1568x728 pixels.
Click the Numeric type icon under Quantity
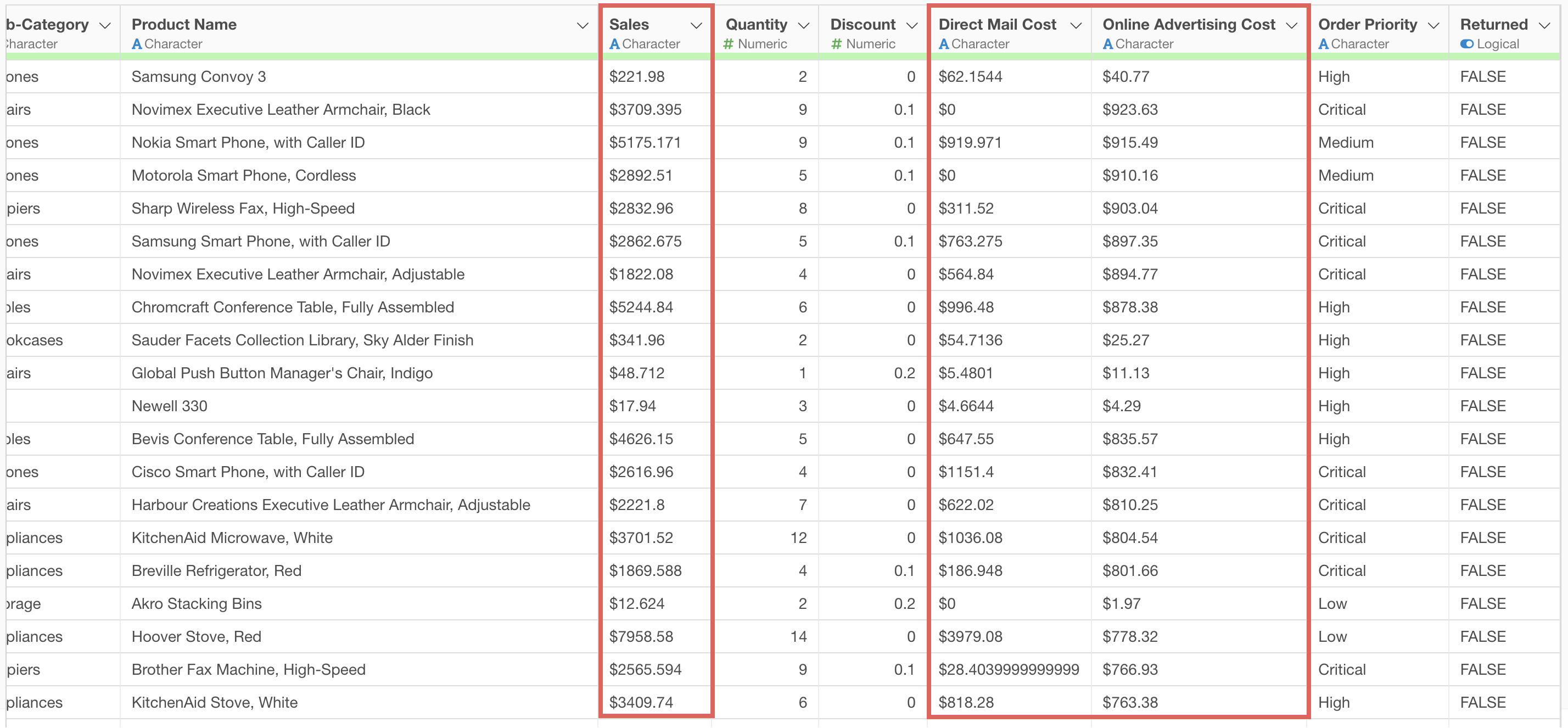click(x=729, y=44)
